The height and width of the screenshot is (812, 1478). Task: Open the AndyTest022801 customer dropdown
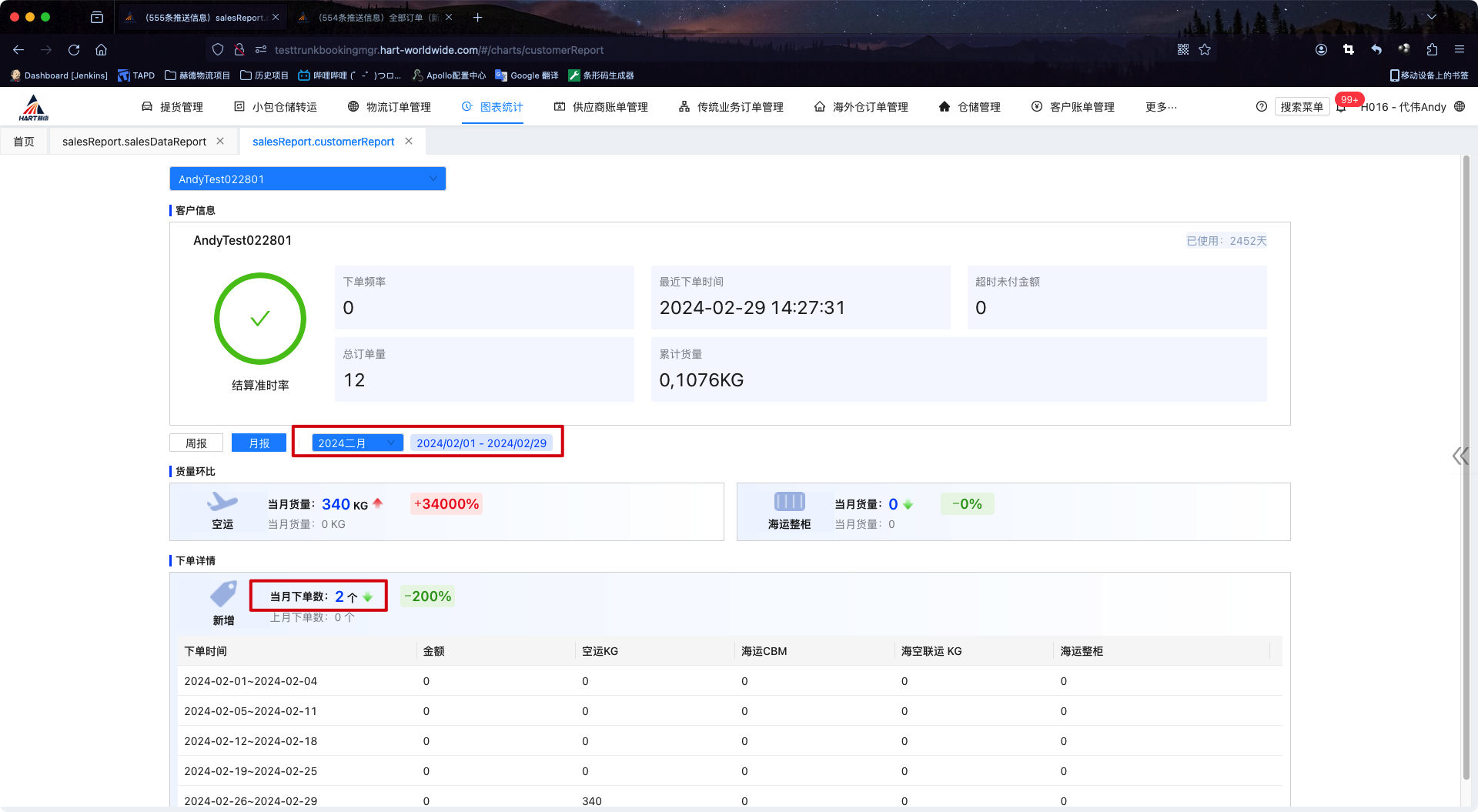click(307, 179)
